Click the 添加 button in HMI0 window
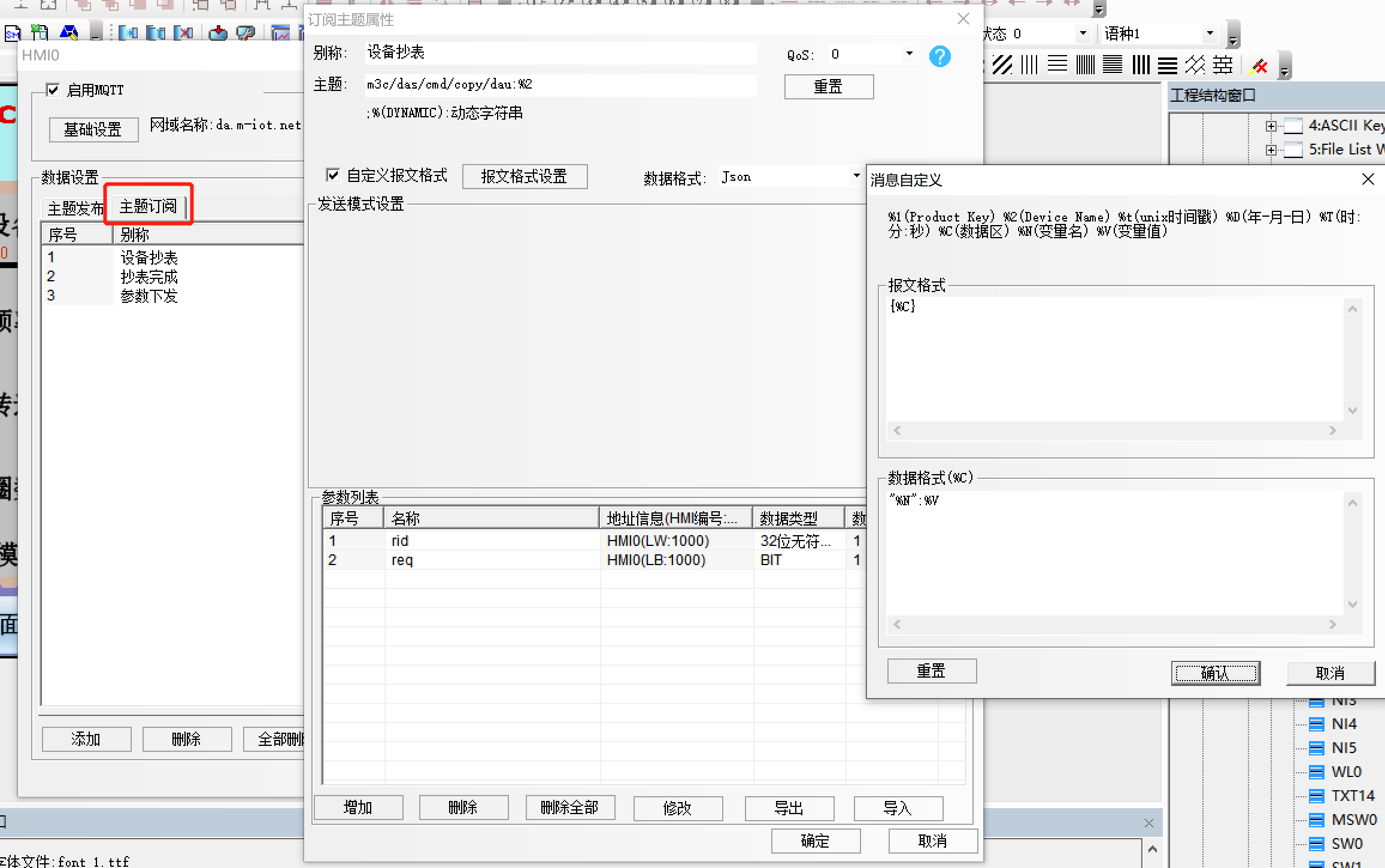This screenshot has height=868, width=1385. [86, 739]
